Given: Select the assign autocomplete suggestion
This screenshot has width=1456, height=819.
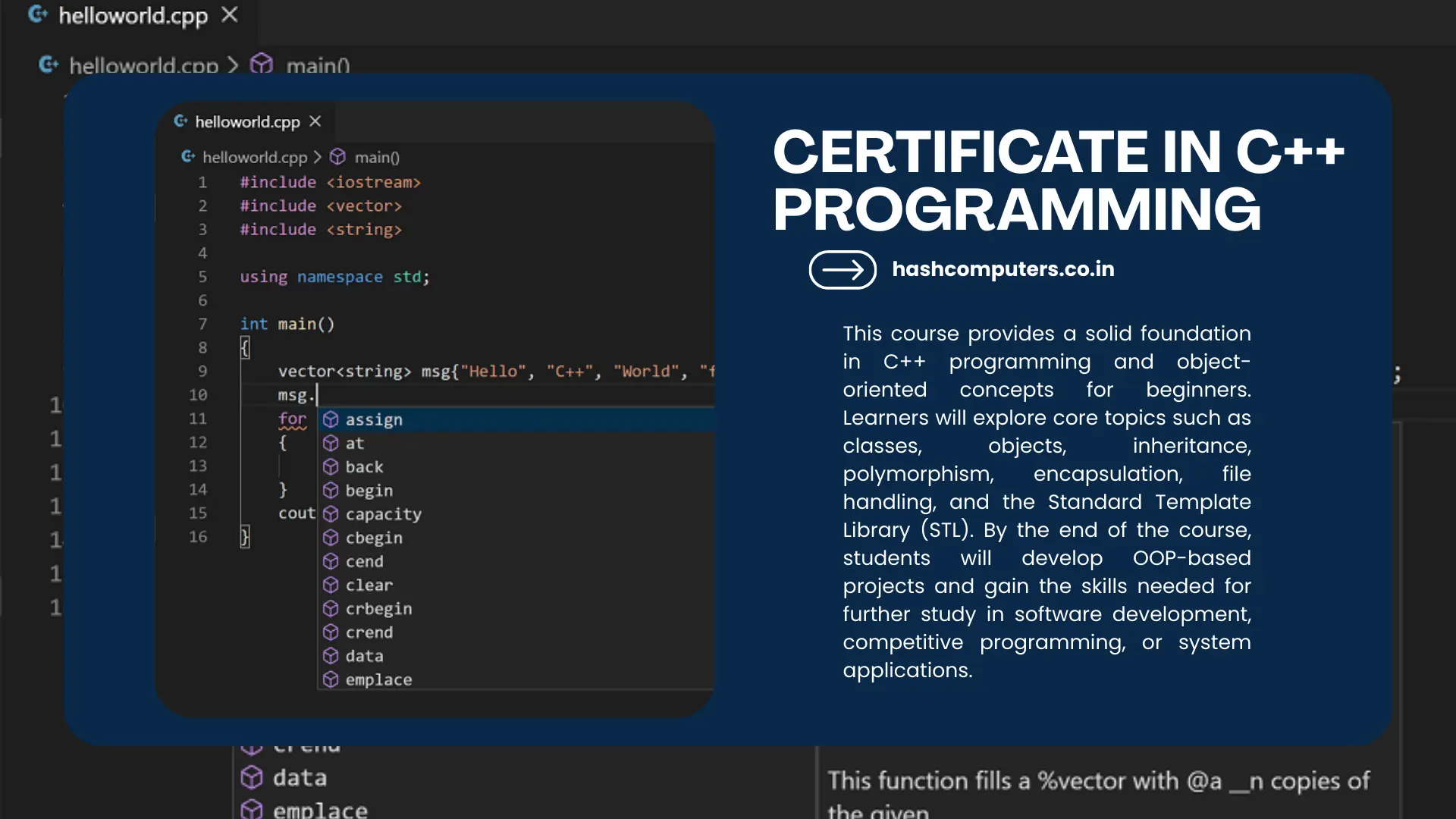Looking at the screenshot, I should (x=374, y=419).
